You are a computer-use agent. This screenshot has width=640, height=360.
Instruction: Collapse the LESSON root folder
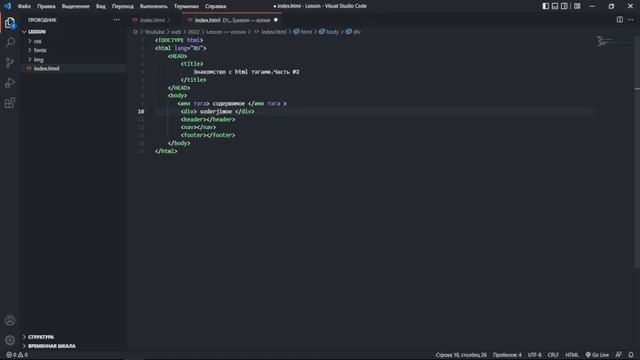(x=37, y=31)
